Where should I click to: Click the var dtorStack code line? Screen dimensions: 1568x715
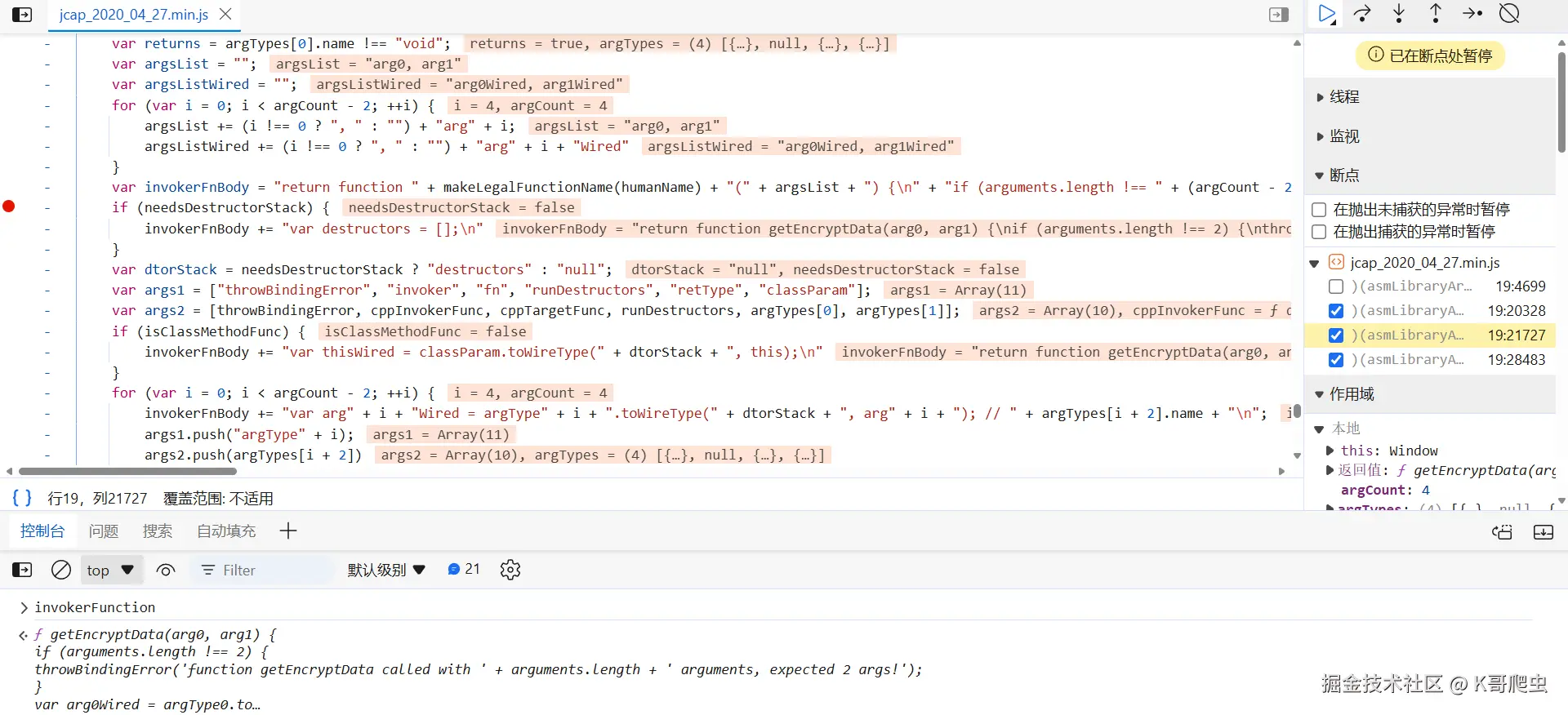point(362,269)
